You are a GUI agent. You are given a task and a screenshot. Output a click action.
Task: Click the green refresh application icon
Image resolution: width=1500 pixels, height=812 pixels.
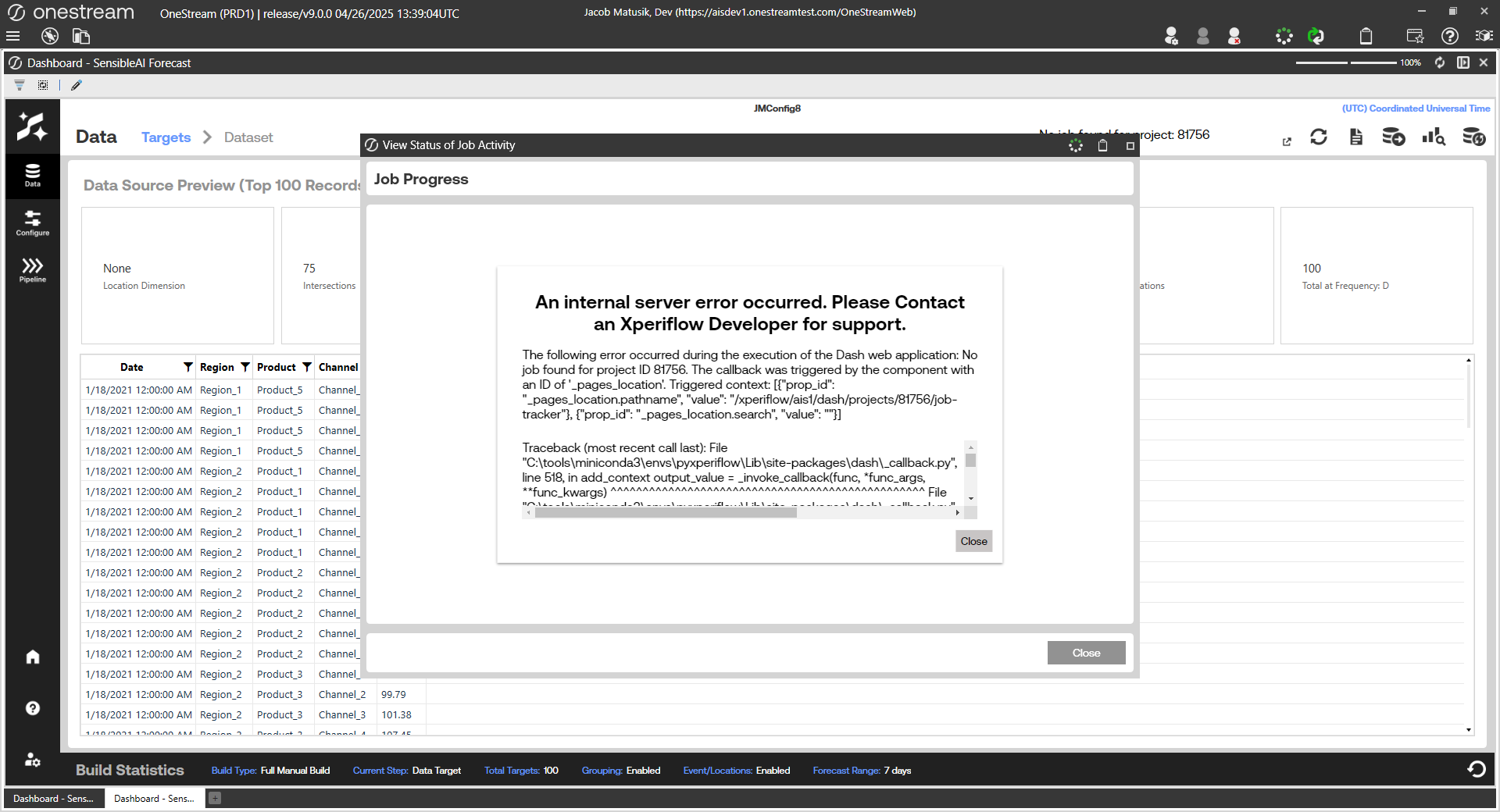click(x=1316, y=36)
